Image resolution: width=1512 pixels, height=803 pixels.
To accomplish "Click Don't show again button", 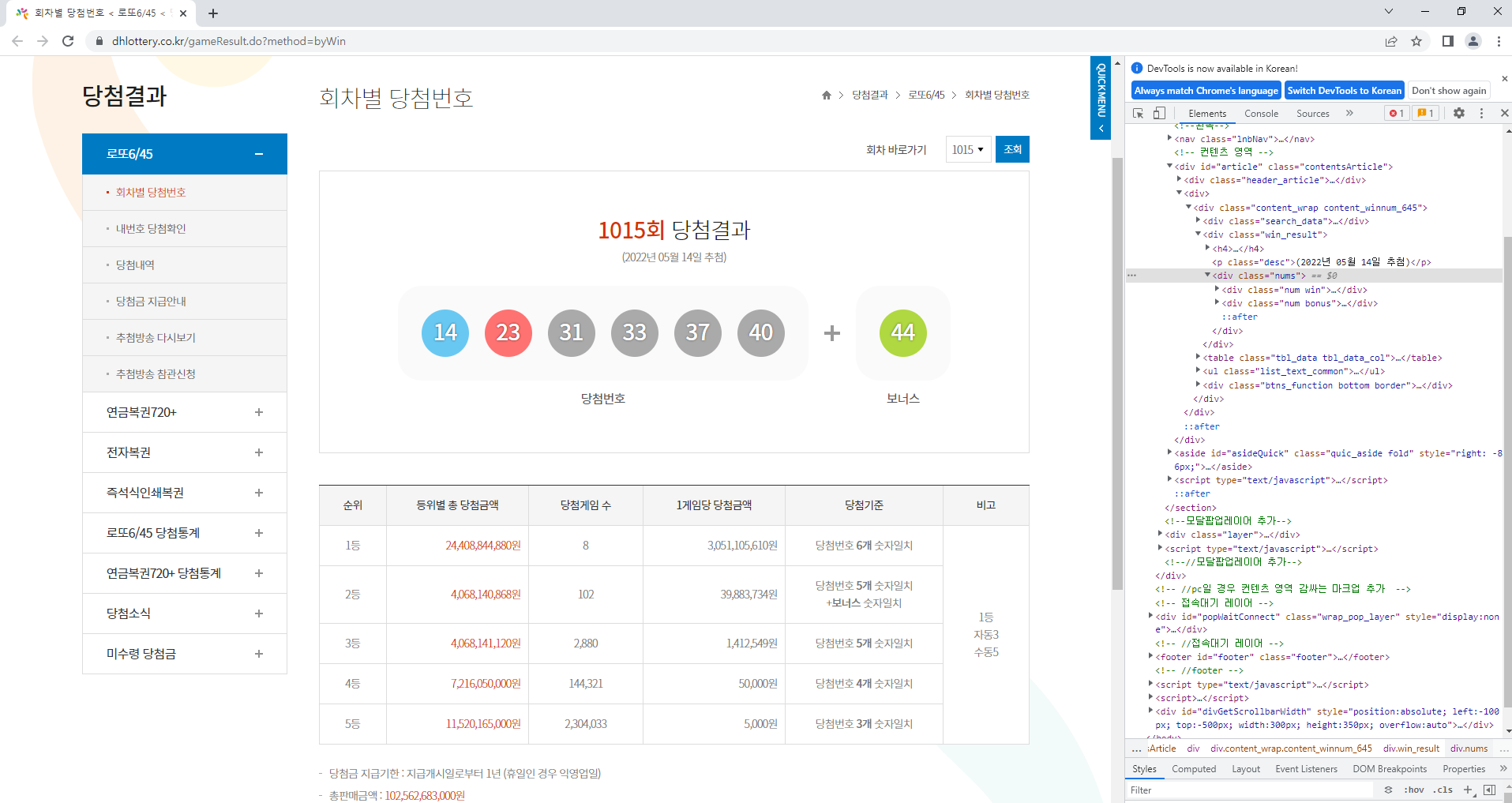I will (1449, 91).
